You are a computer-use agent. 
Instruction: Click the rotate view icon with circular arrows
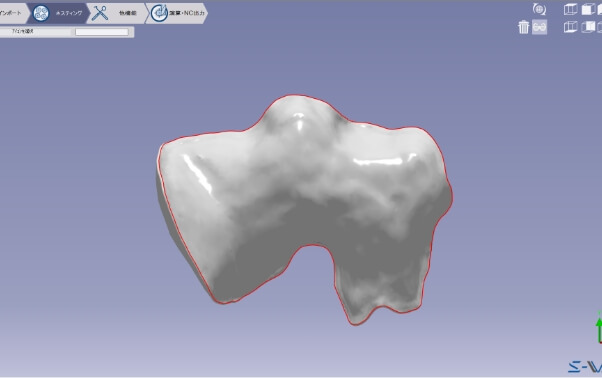pos(539,9)
